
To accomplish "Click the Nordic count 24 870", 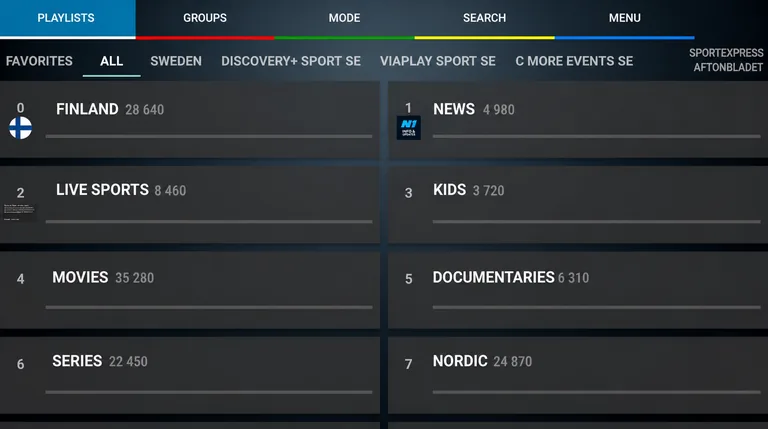I will point(513,362).
